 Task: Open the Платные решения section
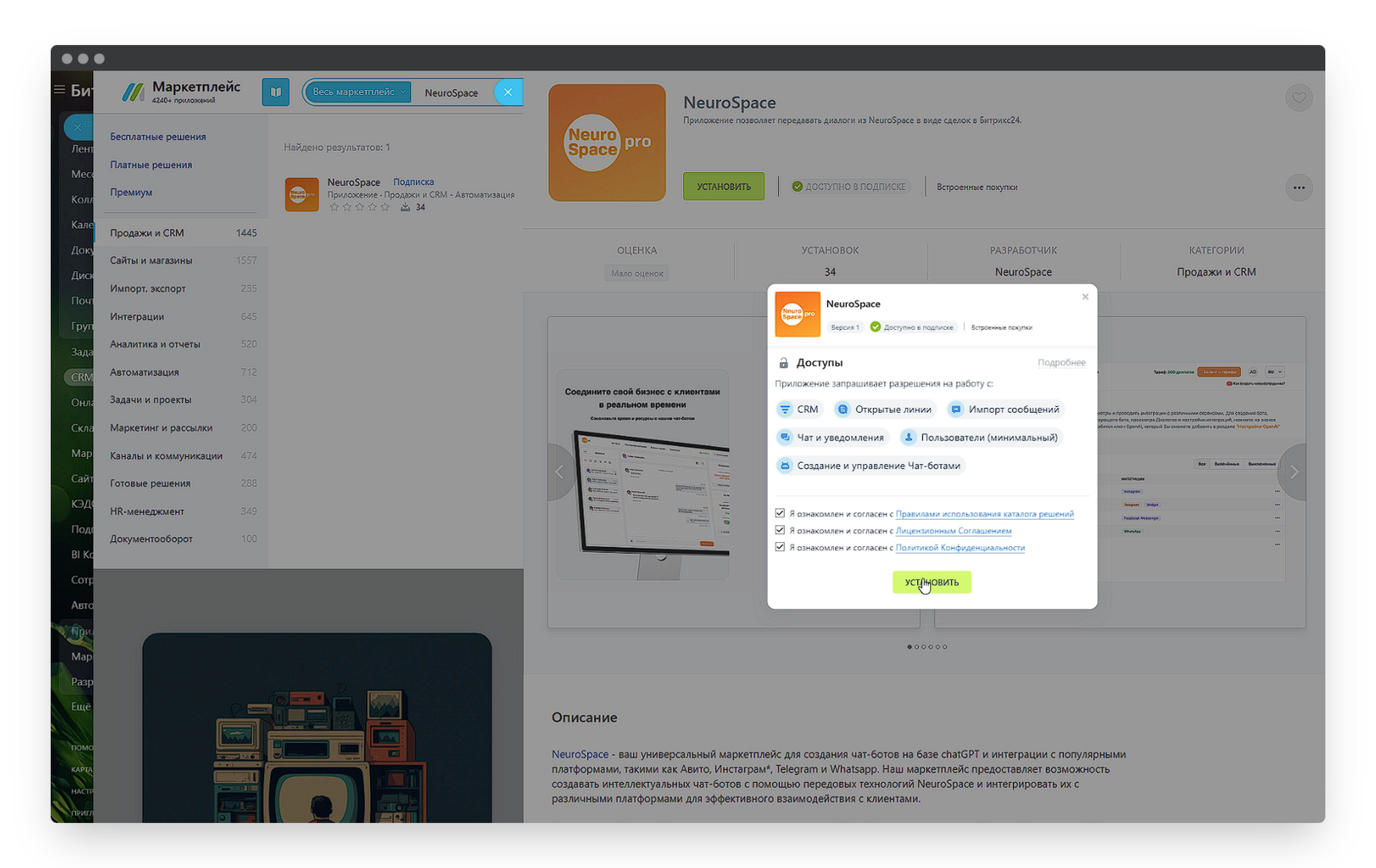click(151, 165)
